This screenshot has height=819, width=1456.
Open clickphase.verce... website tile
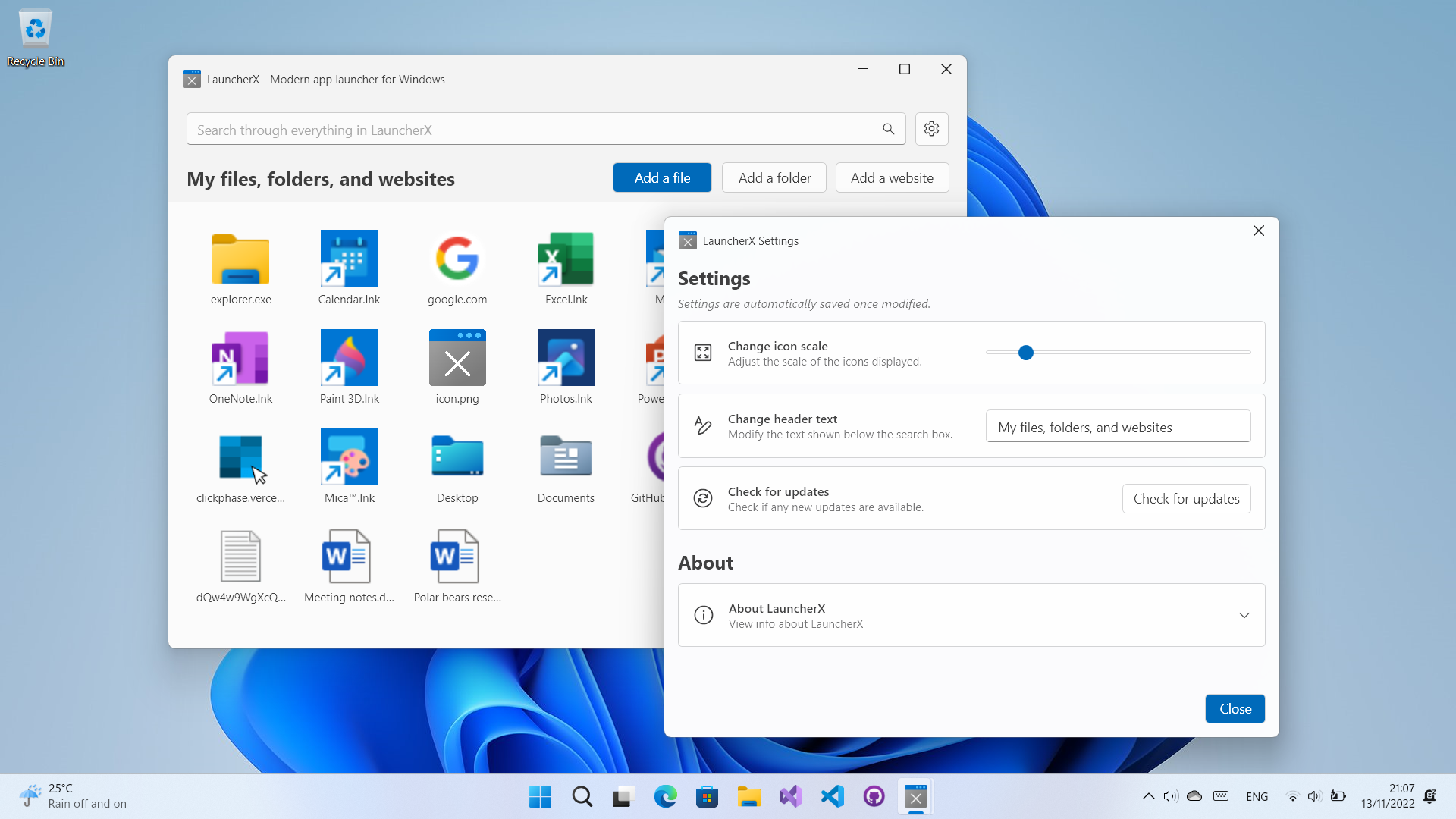pos(240,467)
